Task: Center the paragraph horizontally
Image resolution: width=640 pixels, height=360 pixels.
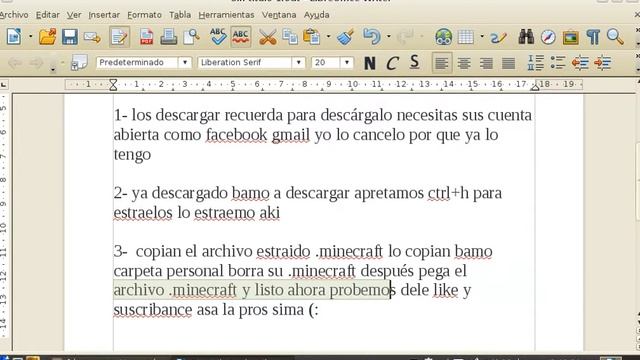Action: (464, 63)
